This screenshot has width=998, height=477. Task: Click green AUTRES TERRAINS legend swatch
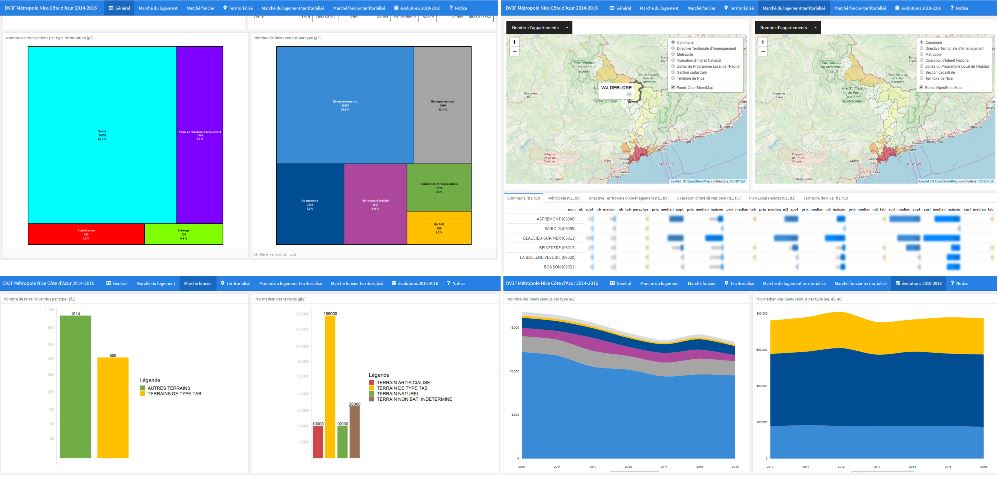(x=143, y=387)
